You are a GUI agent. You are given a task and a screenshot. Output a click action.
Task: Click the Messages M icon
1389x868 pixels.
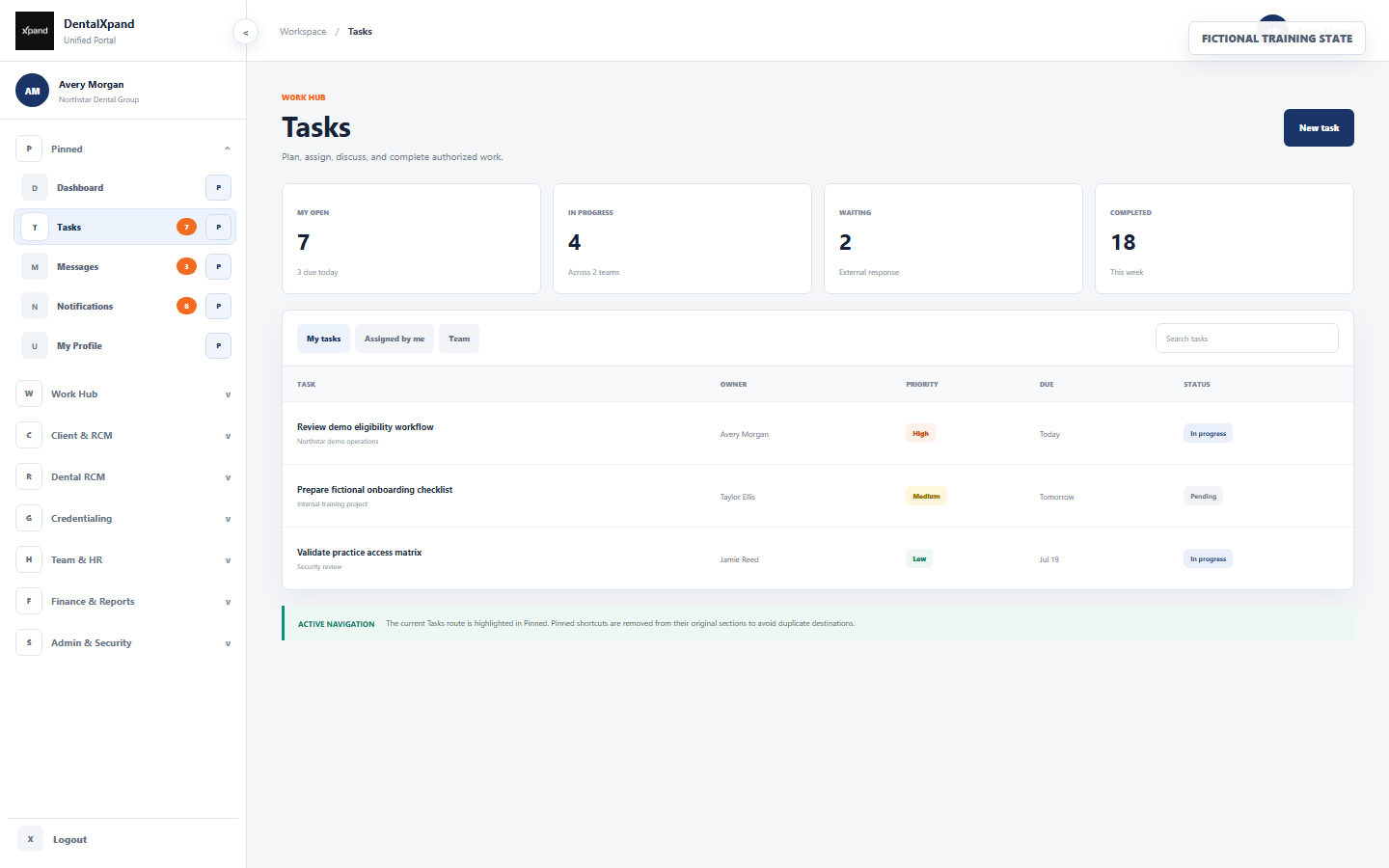[x=35, y=267]
